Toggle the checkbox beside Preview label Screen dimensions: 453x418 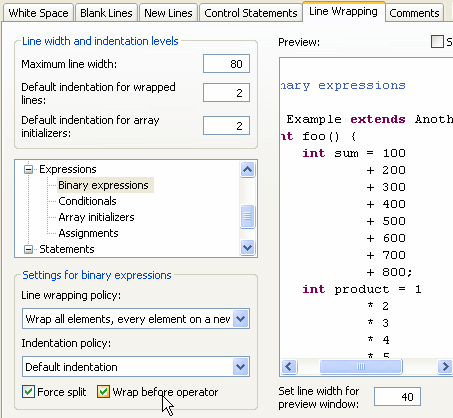point(437,42)
